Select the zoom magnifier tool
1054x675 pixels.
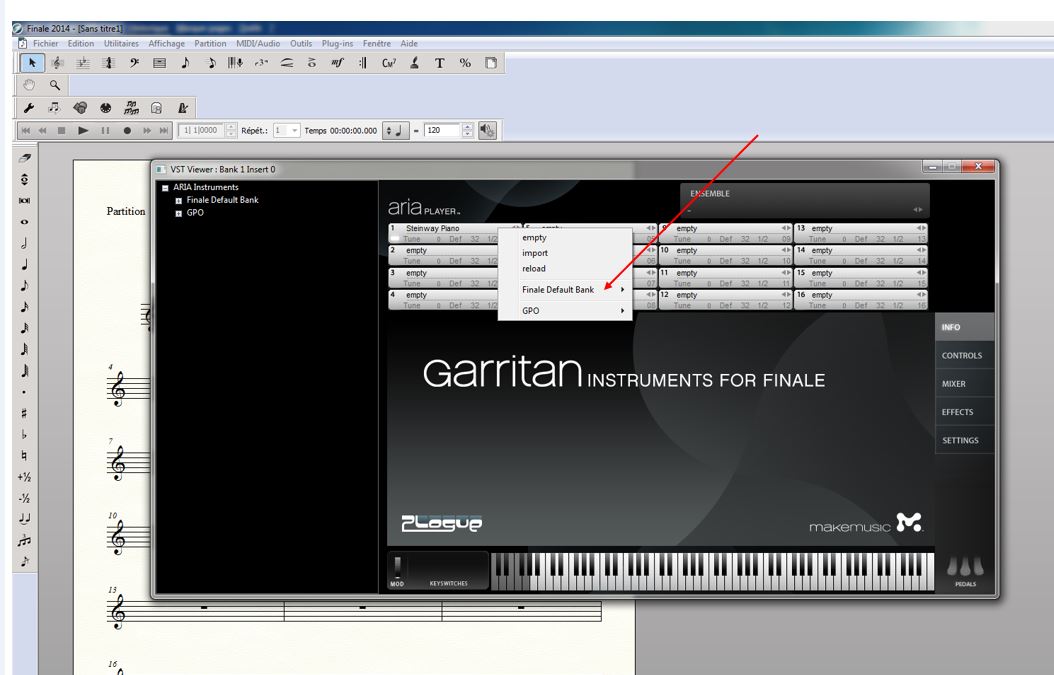pyautogui.click(x=56, y=86)
